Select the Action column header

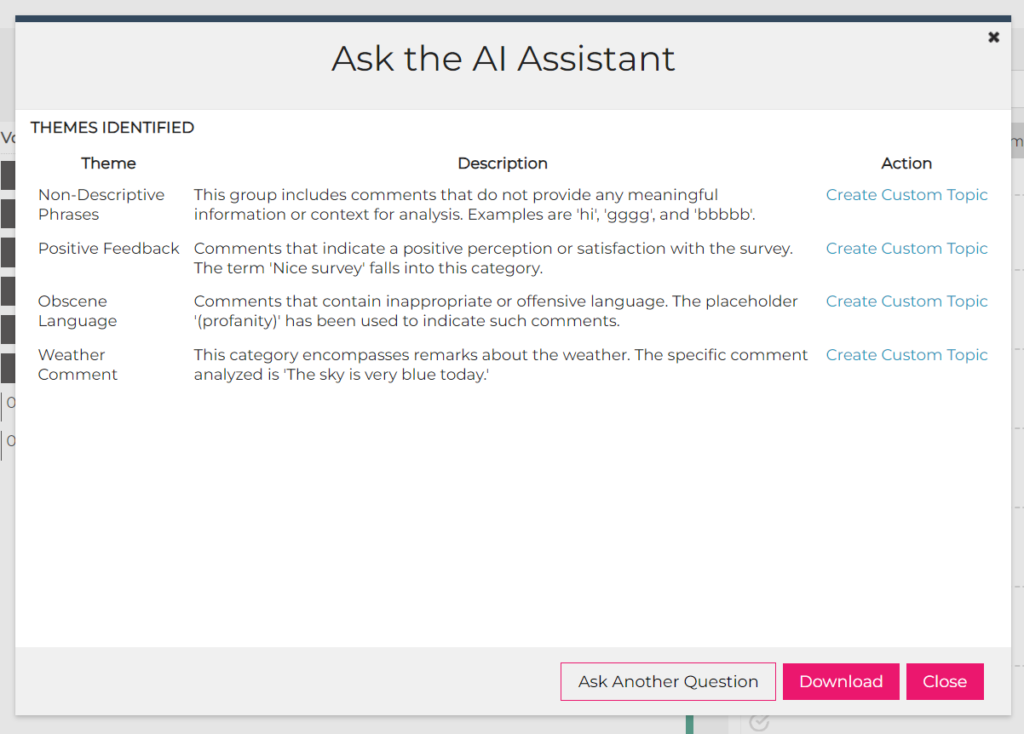[x=906, y=163]
